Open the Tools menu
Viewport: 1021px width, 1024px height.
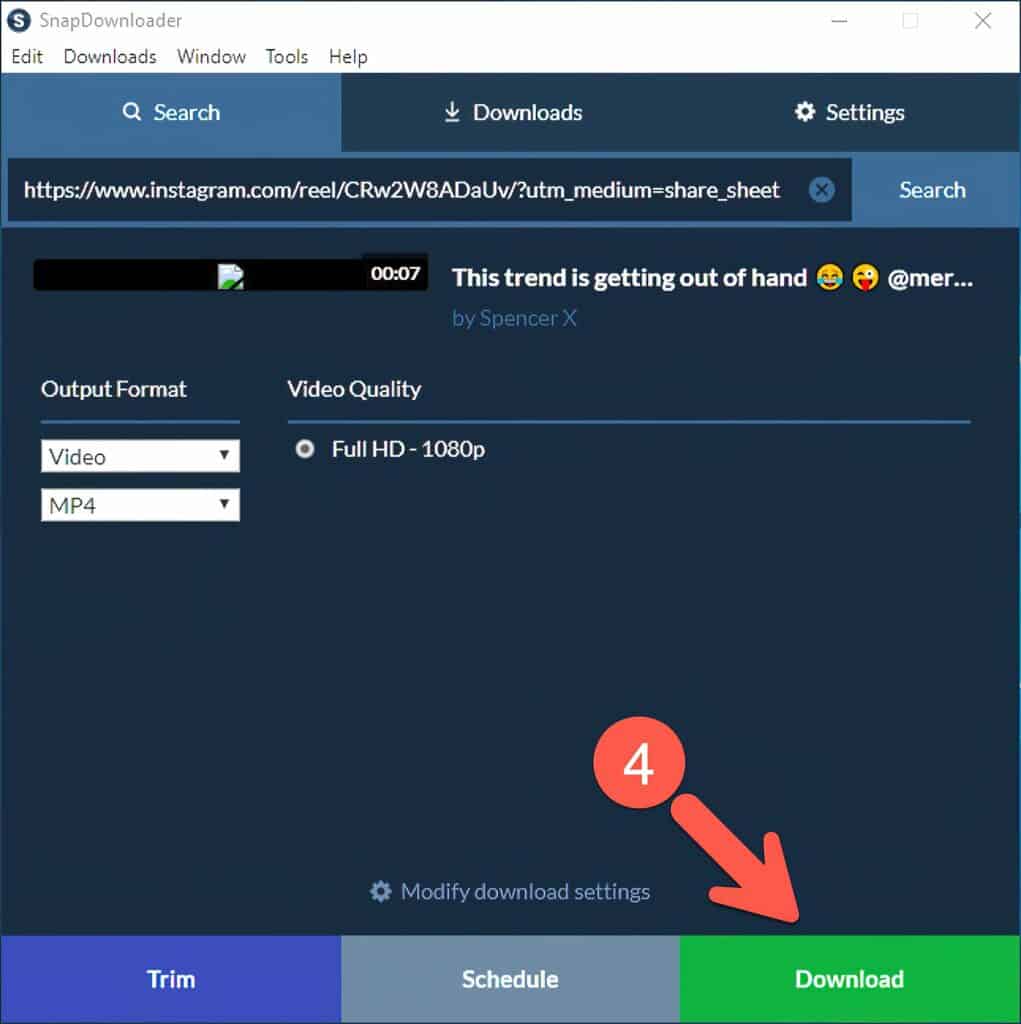pos(286,57)
